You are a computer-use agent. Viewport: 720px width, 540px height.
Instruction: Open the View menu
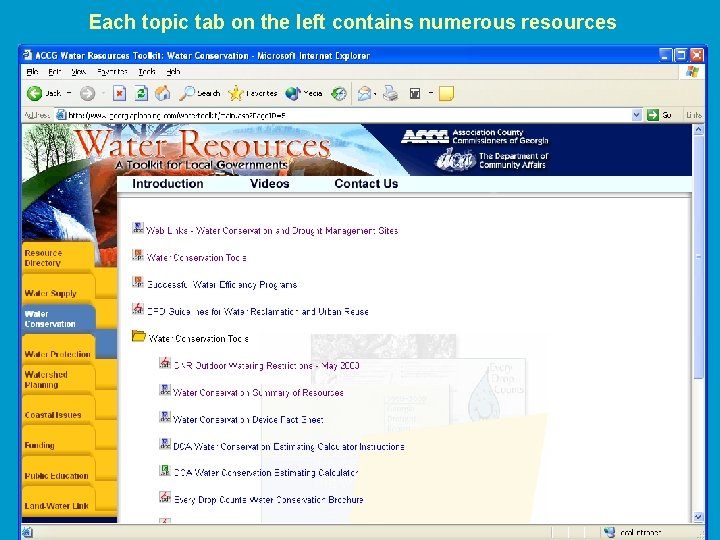[x=79, y=72]
